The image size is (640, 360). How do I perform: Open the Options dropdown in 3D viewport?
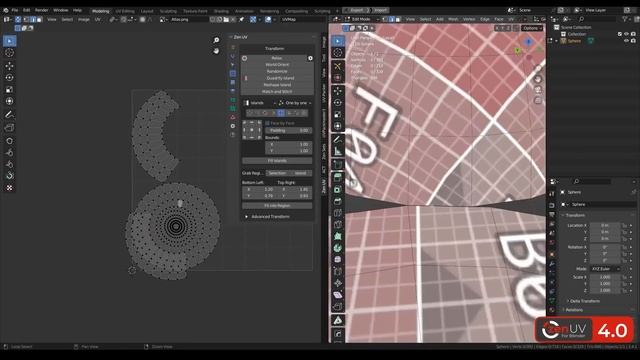click(x=532, y=28)
